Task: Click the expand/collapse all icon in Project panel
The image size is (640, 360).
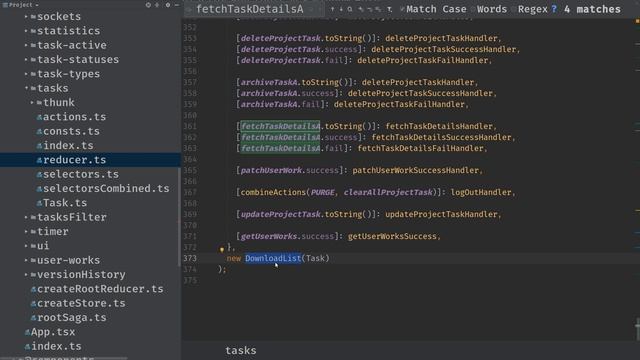Action: (x=157, y=5)
